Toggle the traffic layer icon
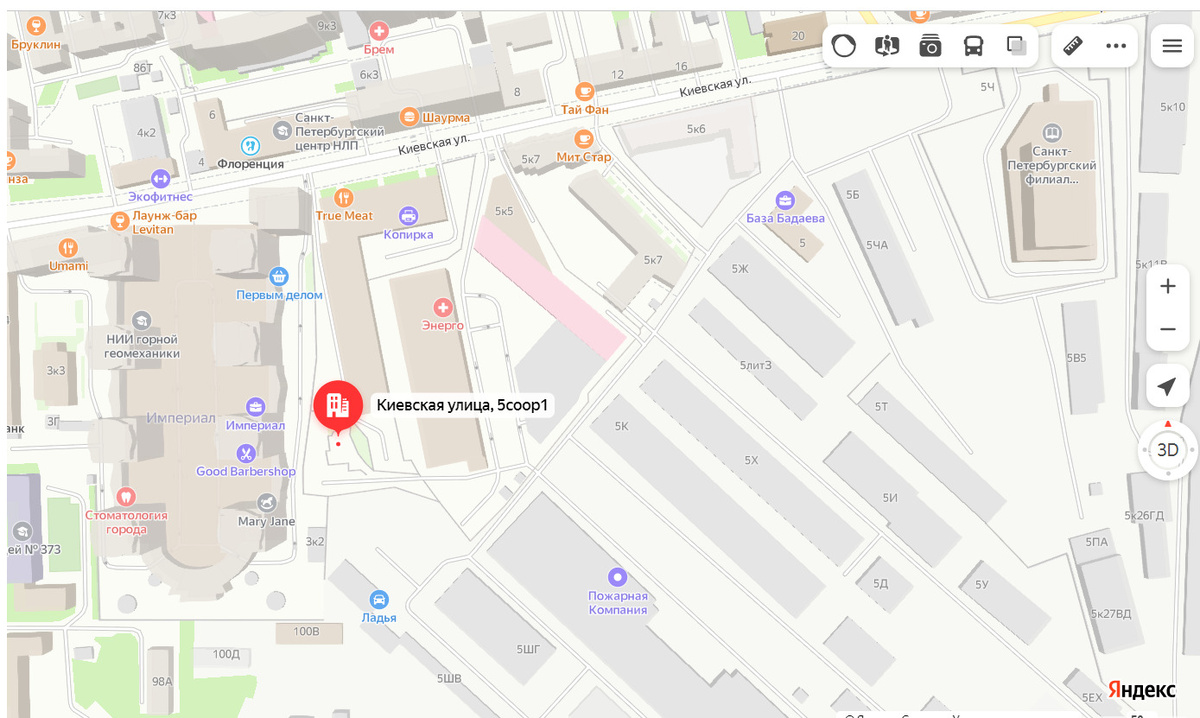 (844, 46)
